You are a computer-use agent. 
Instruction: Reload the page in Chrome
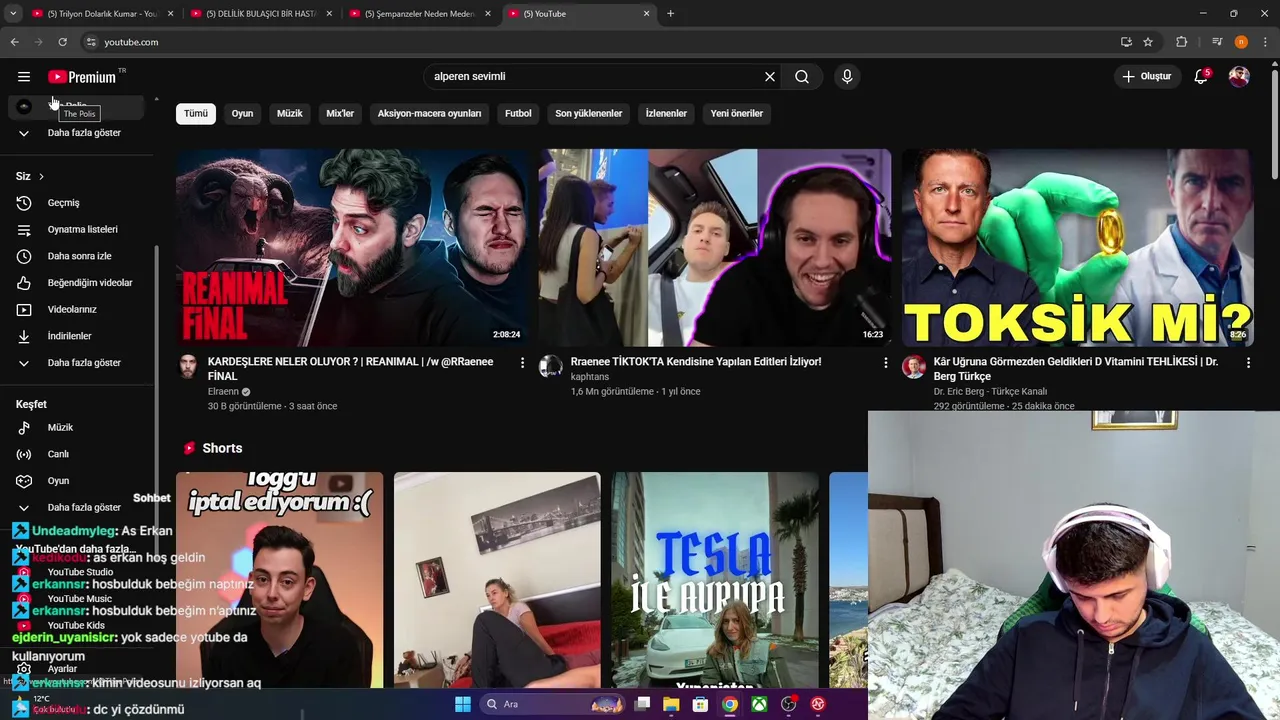[62, 42]
